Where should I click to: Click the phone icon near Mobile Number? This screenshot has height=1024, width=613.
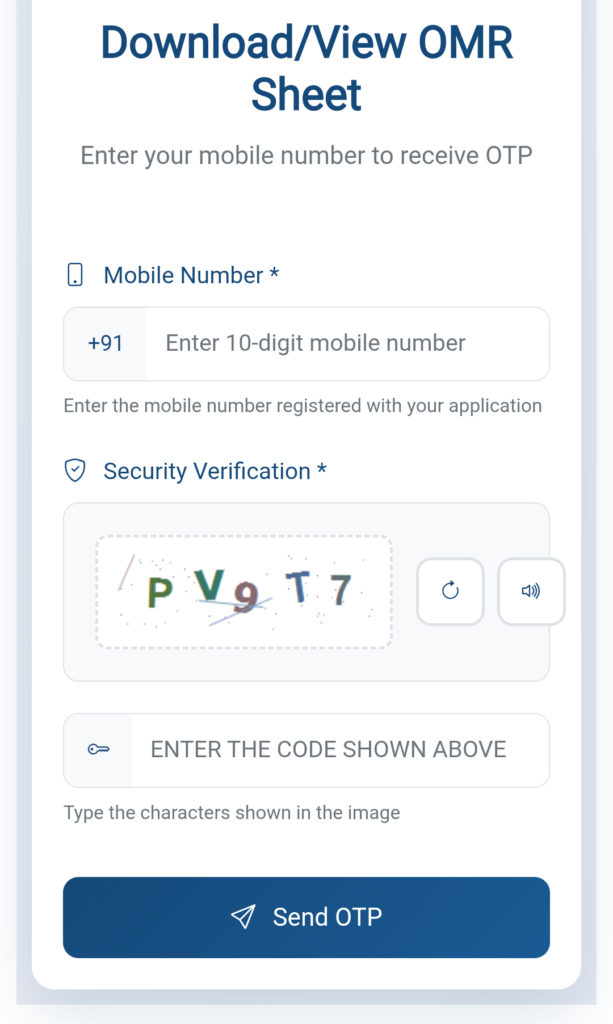click(75, 275)
